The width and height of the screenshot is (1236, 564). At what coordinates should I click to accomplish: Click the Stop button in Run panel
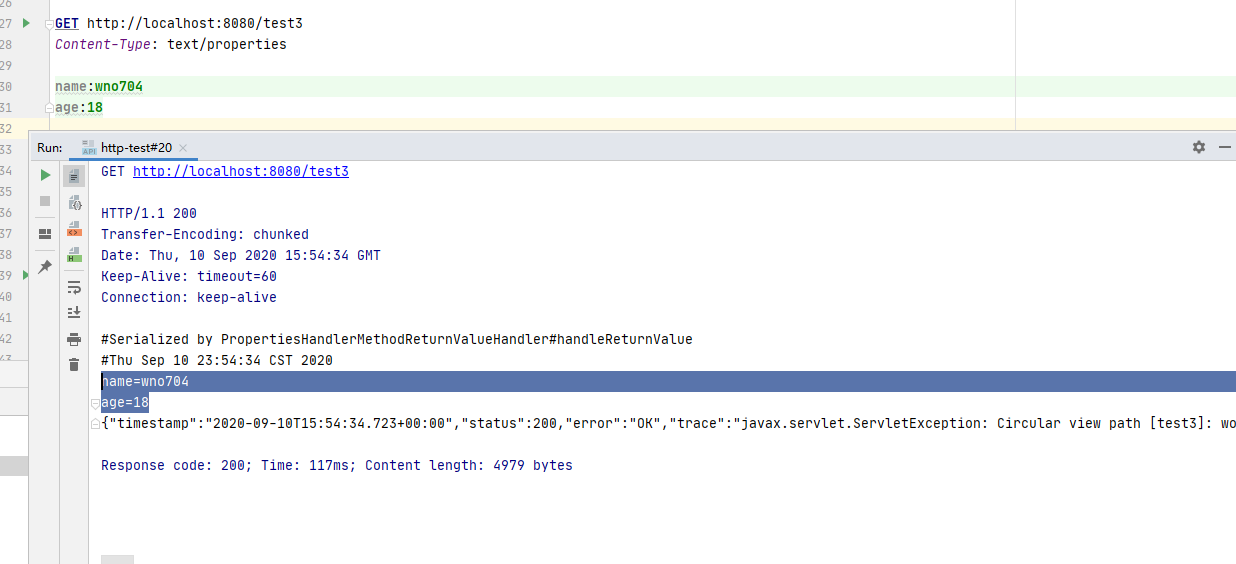[x=45, y=201]
